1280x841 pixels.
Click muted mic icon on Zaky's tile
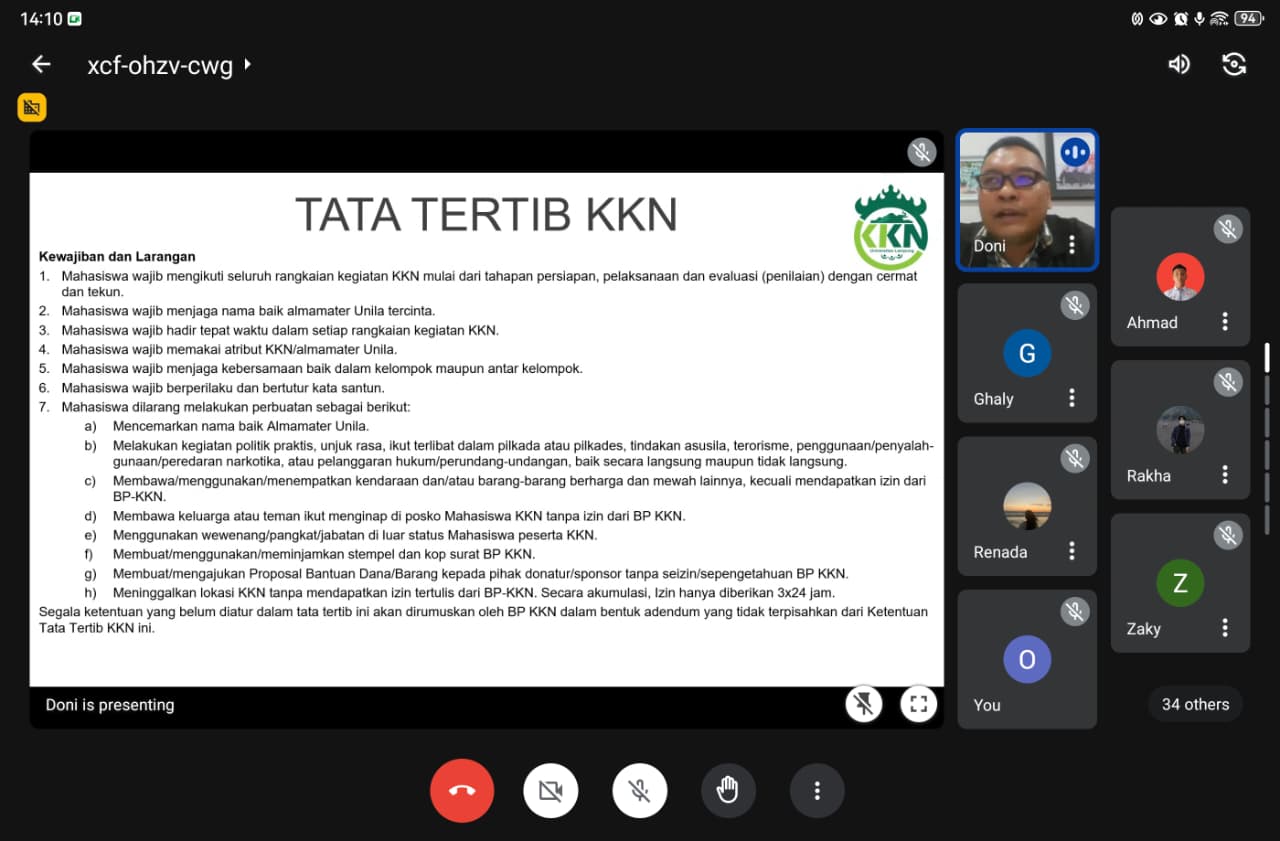tap(1228, 535)
